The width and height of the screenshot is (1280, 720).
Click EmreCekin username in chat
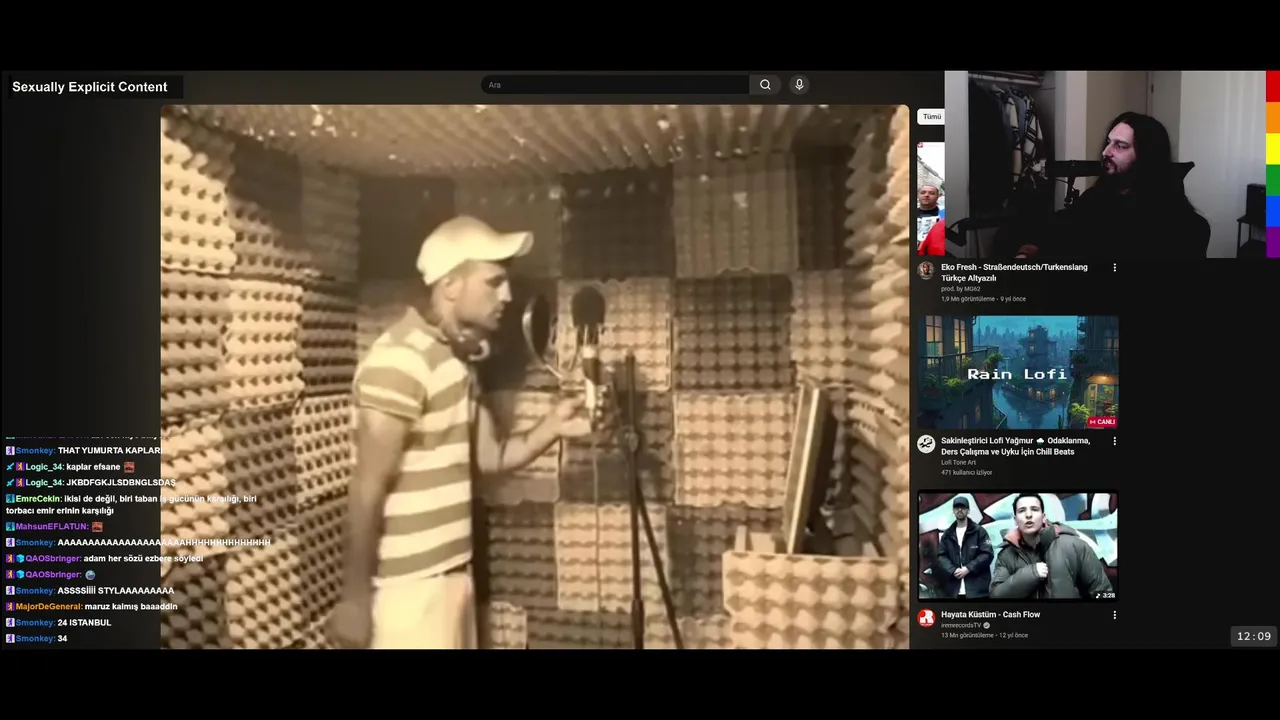click(38, 499)
